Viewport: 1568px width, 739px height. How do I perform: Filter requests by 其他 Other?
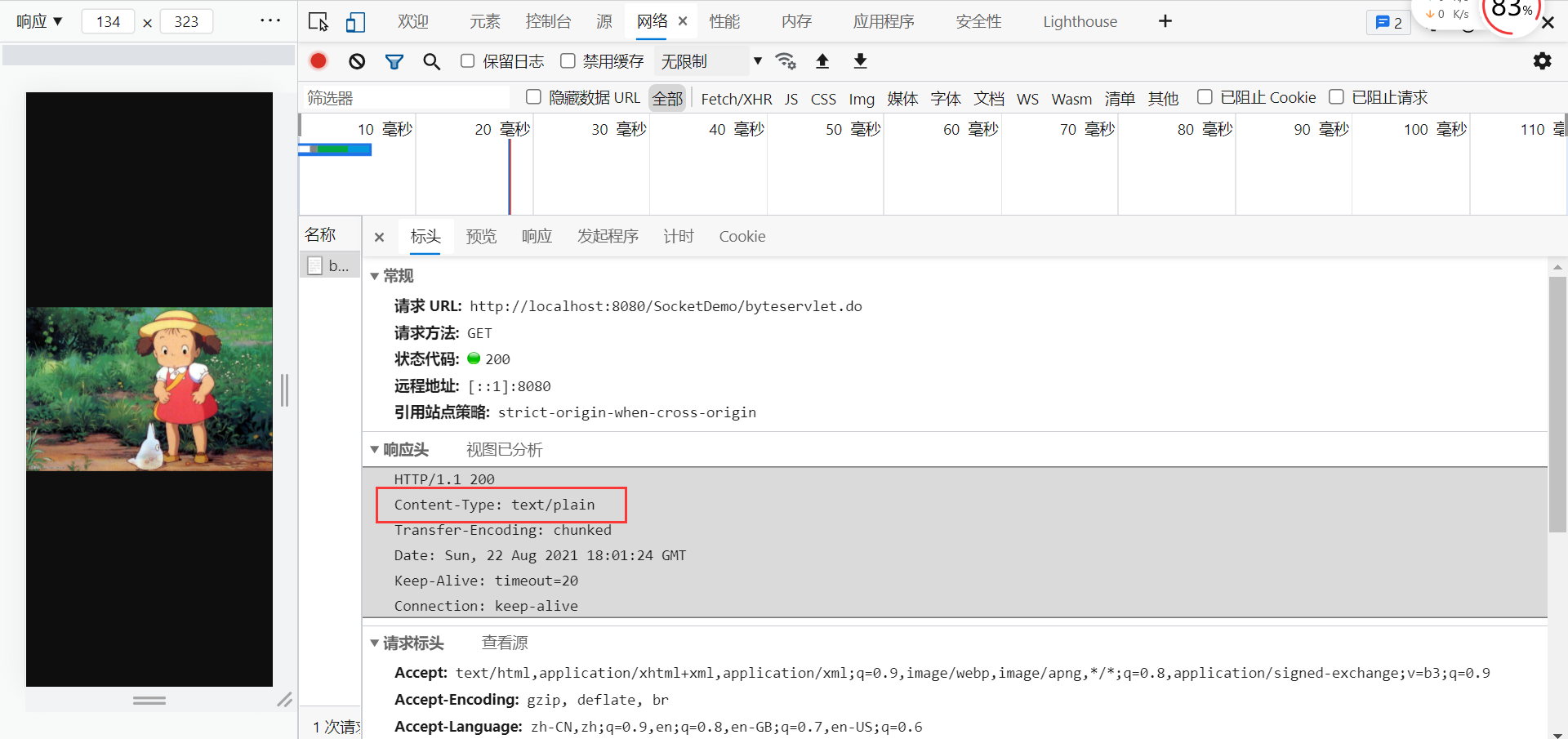click(x=1163, y=98)
